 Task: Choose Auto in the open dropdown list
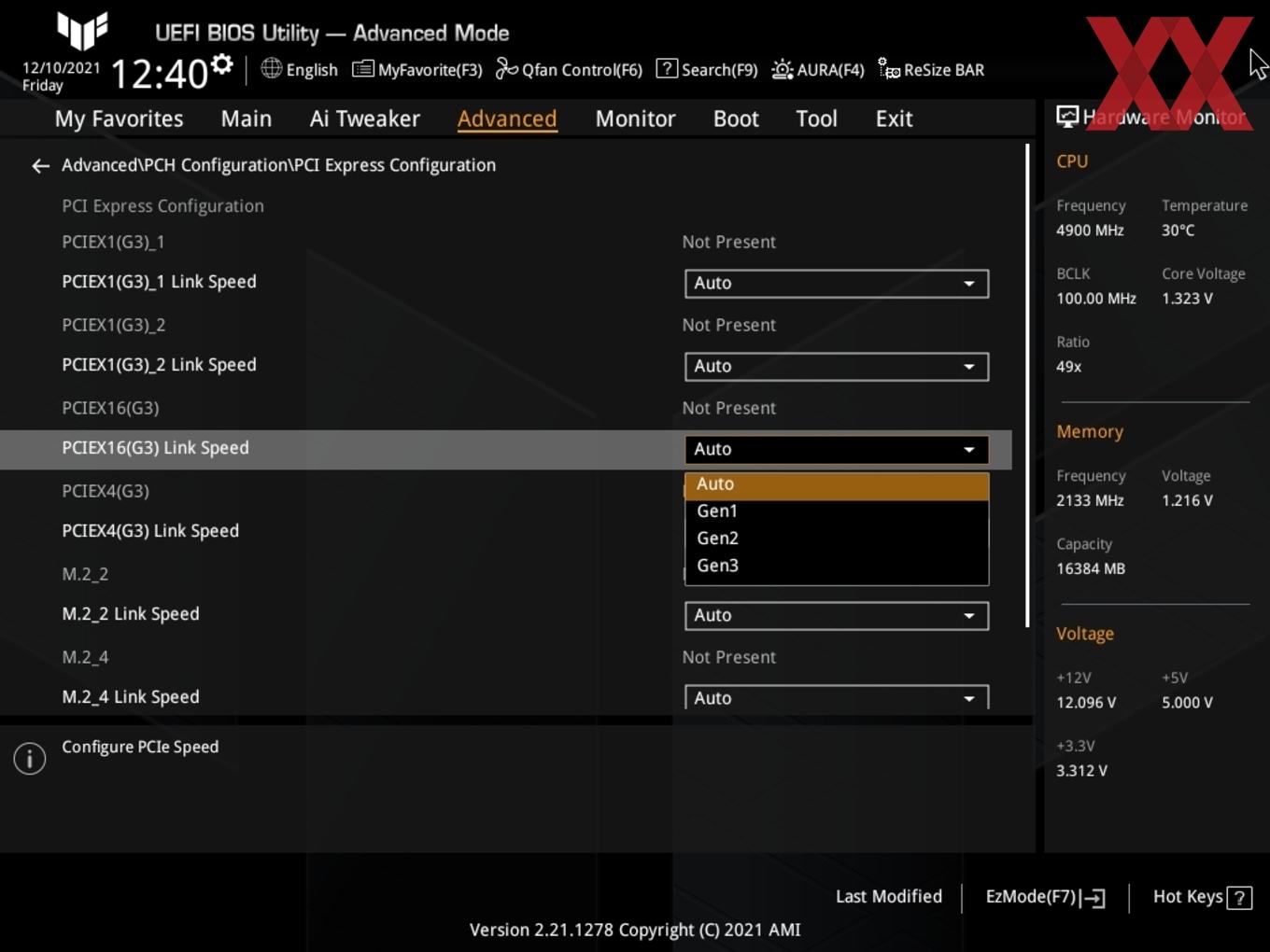[837, 485]
